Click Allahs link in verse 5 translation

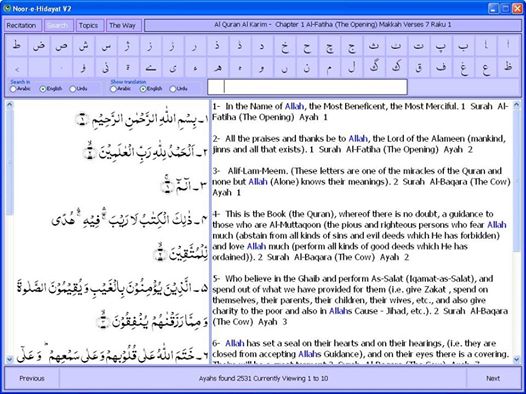[340, 311]
